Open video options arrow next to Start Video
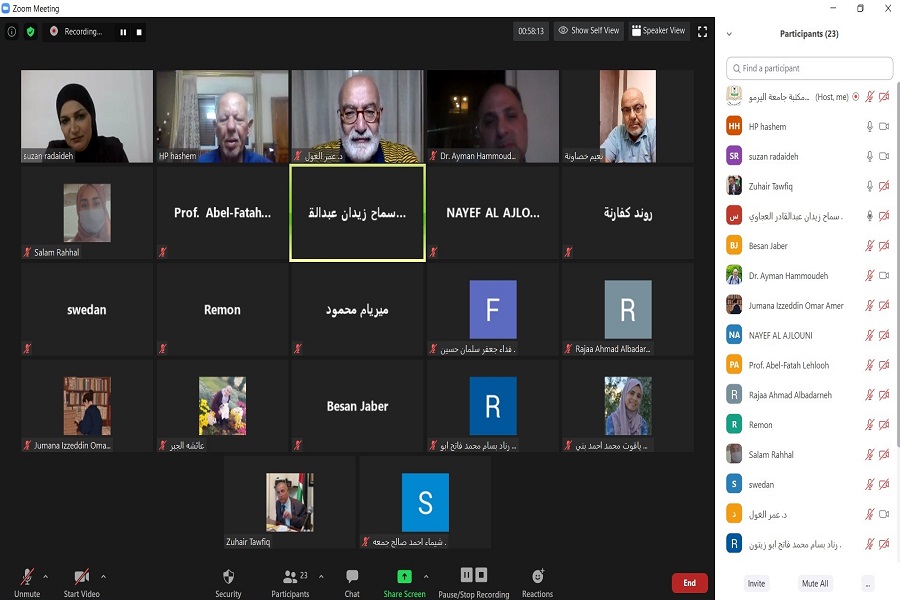The image size is (900, 600). pos(103,576)
